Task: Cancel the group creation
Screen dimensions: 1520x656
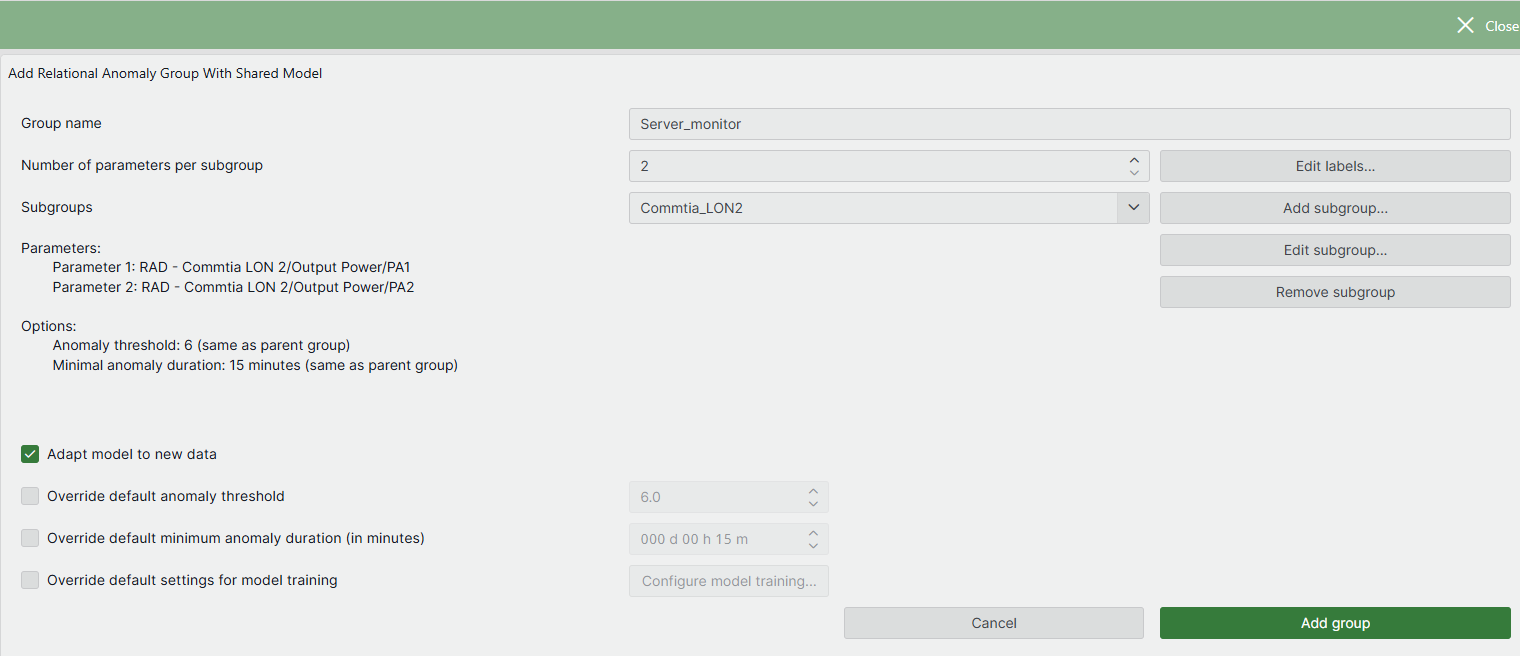Action: 993,622
